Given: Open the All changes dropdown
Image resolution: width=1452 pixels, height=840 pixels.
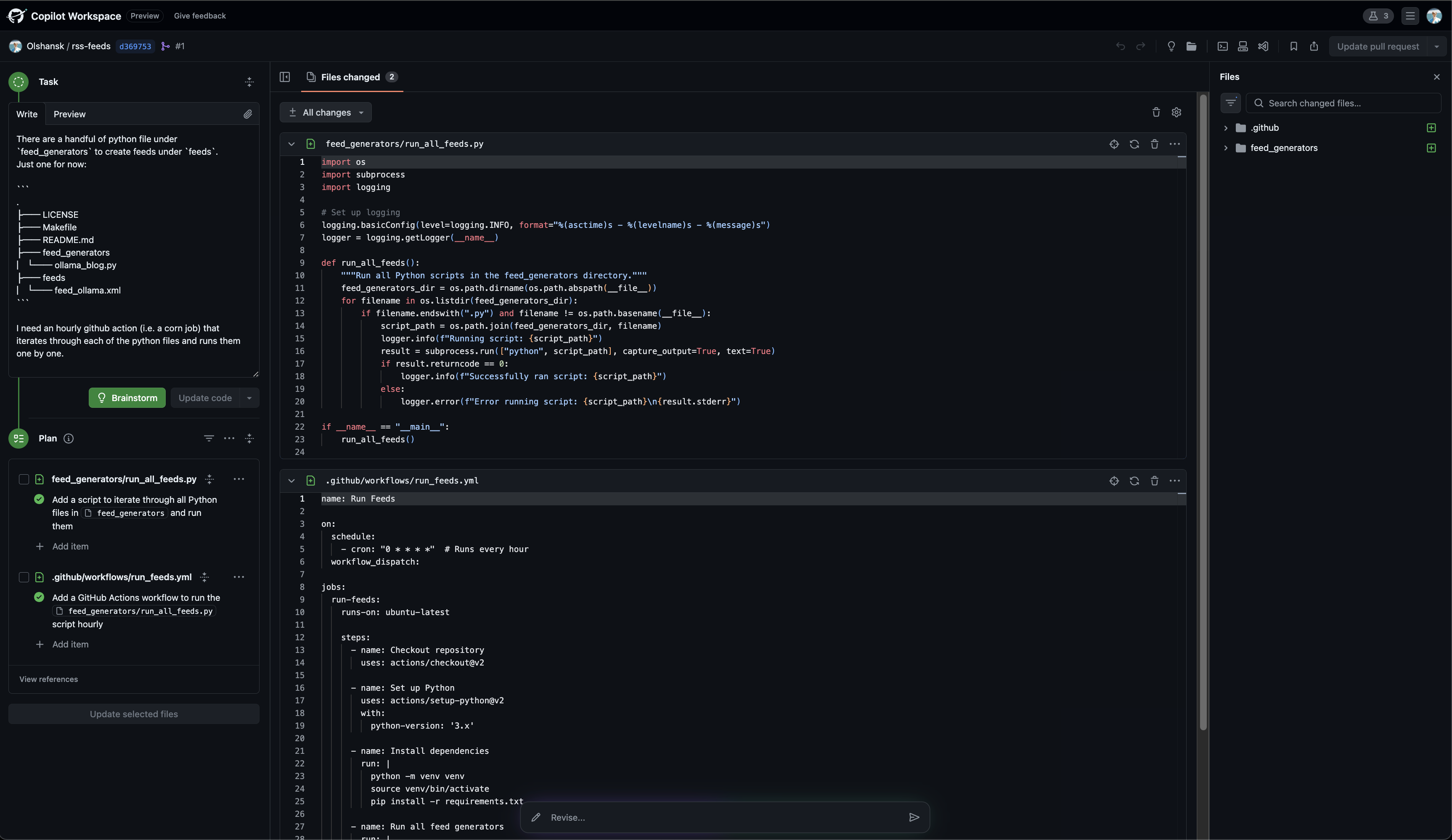Looking at the screenshot, I should [326, 112].
